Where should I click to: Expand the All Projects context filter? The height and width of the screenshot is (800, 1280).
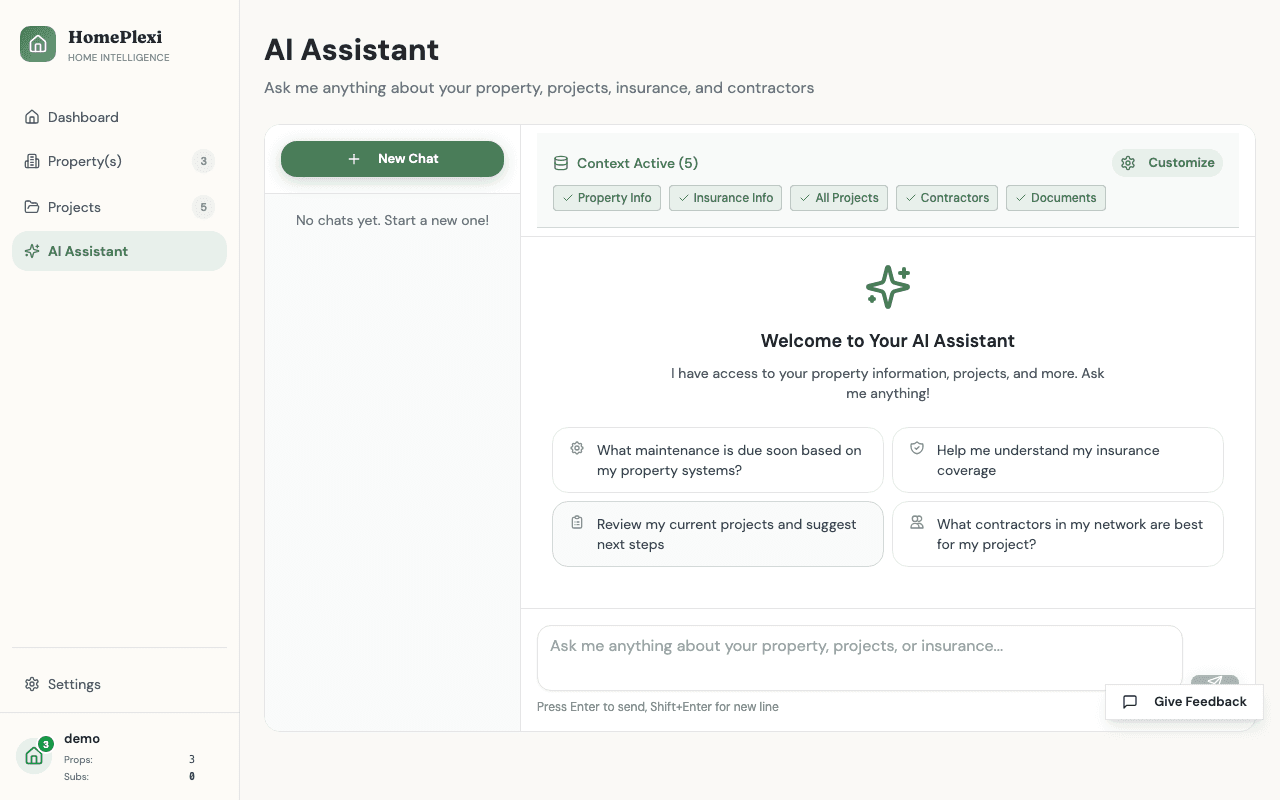(x=839, y=198)
